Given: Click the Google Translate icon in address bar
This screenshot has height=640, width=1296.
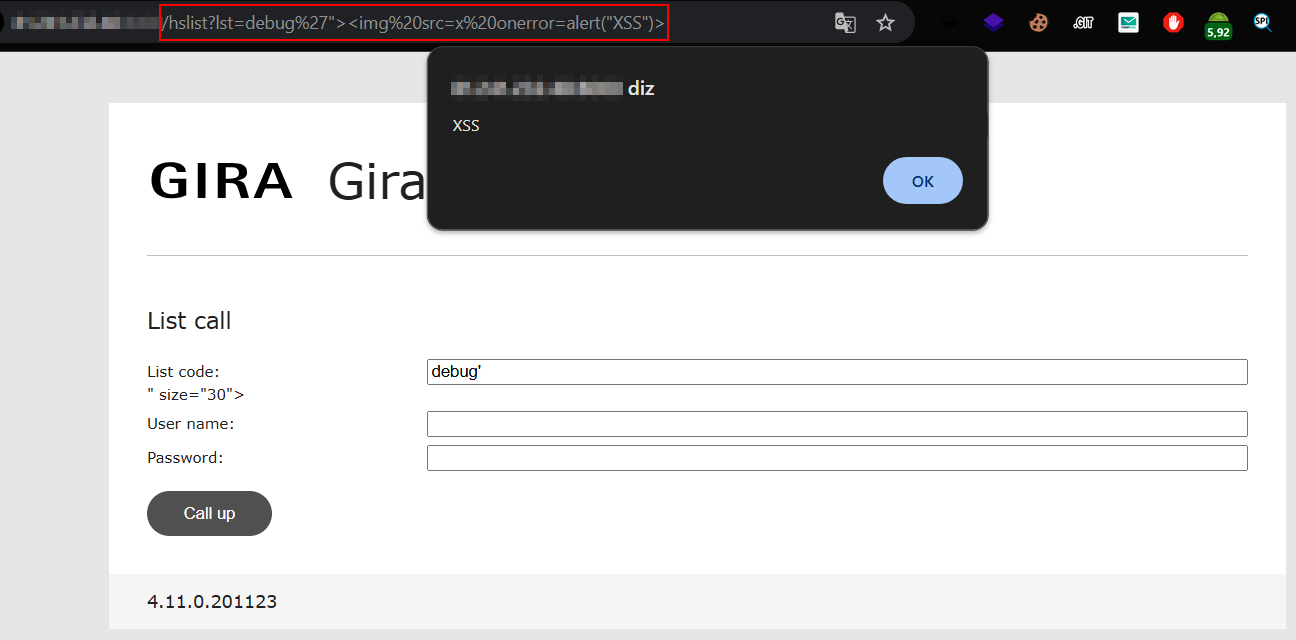Looking at the screenshot, I should tap(845, 22).
